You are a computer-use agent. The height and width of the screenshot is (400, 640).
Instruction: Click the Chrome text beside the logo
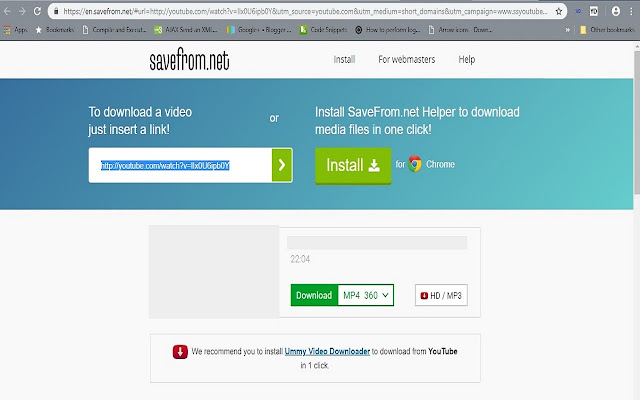pos(440,164)
